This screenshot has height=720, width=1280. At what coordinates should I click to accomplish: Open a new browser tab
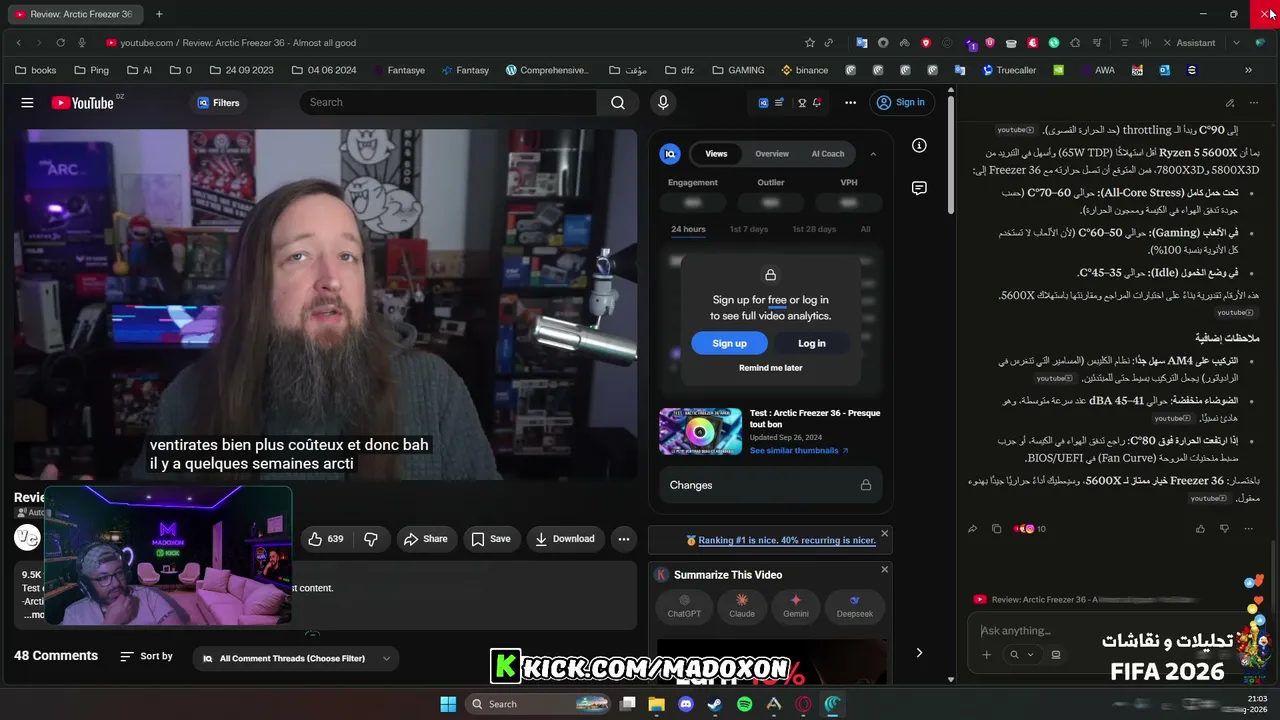click(x=159, y=14)
